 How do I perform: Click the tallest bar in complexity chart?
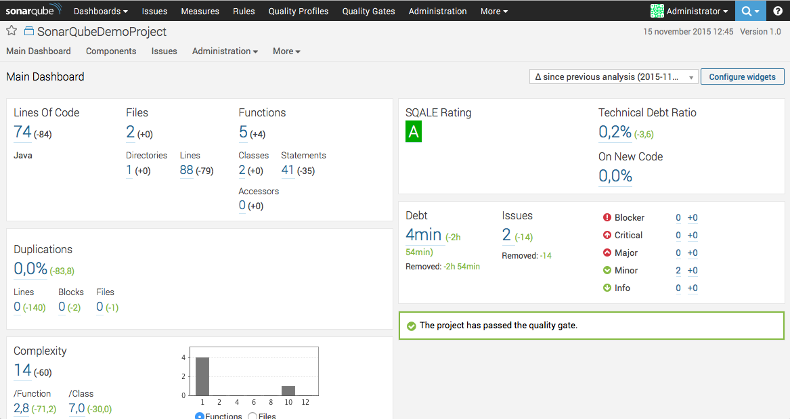coord(202,375)
